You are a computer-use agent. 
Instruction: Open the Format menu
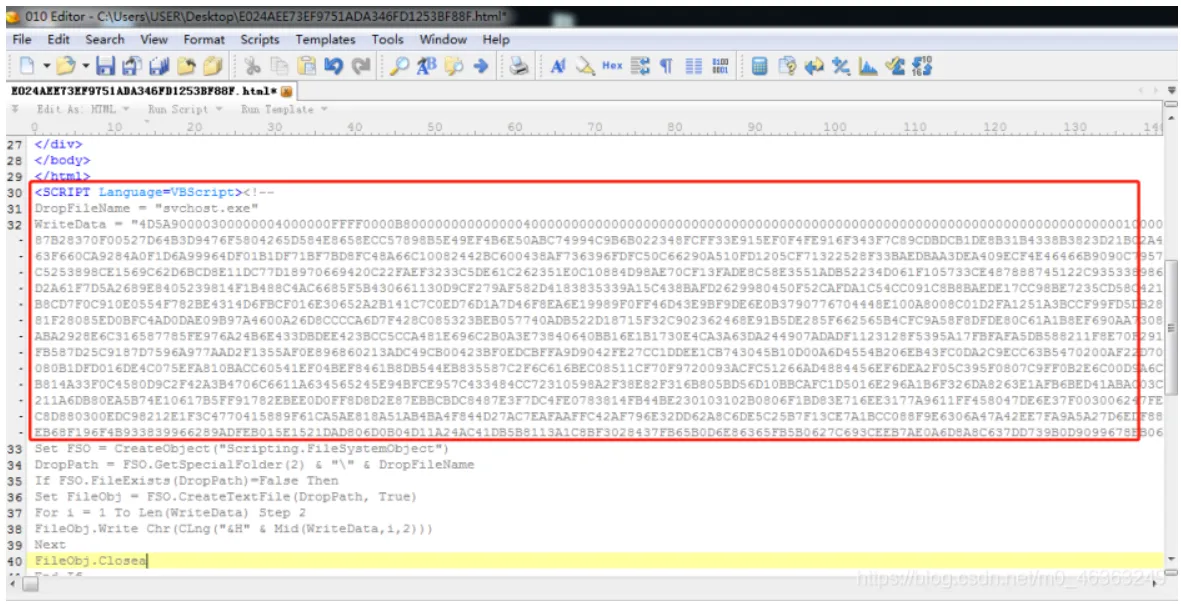point(204,39)
